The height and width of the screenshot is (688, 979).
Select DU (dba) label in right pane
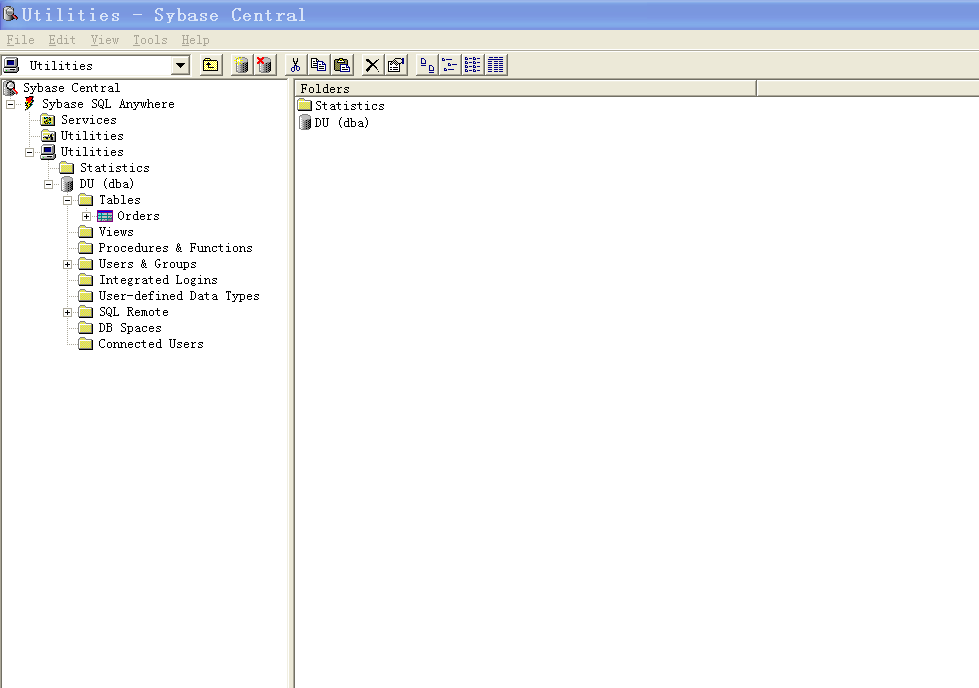click(x=342, y=123)
